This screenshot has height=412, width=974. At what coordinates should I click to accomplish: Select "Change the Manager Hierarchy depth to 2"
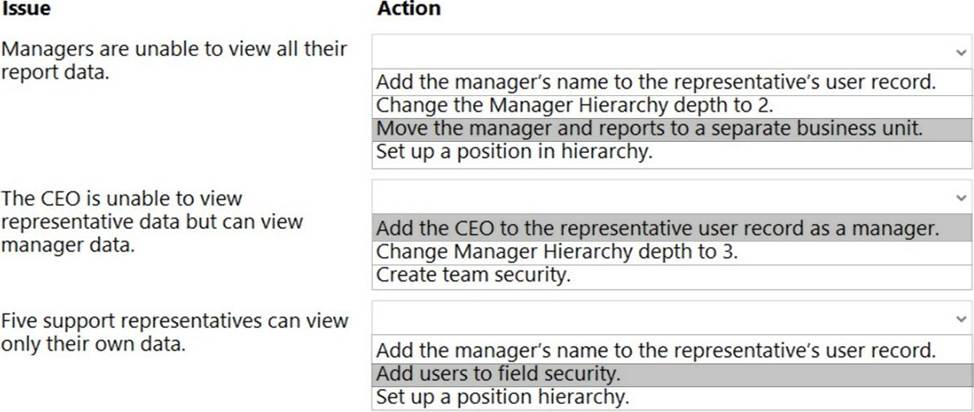(x=574, y=105)
